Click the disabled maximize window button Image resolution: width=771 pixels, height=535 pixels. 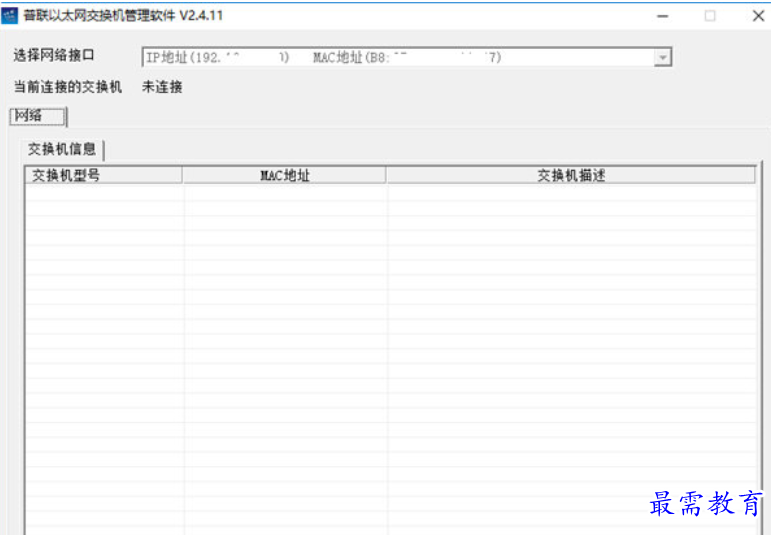click(710, 16)
